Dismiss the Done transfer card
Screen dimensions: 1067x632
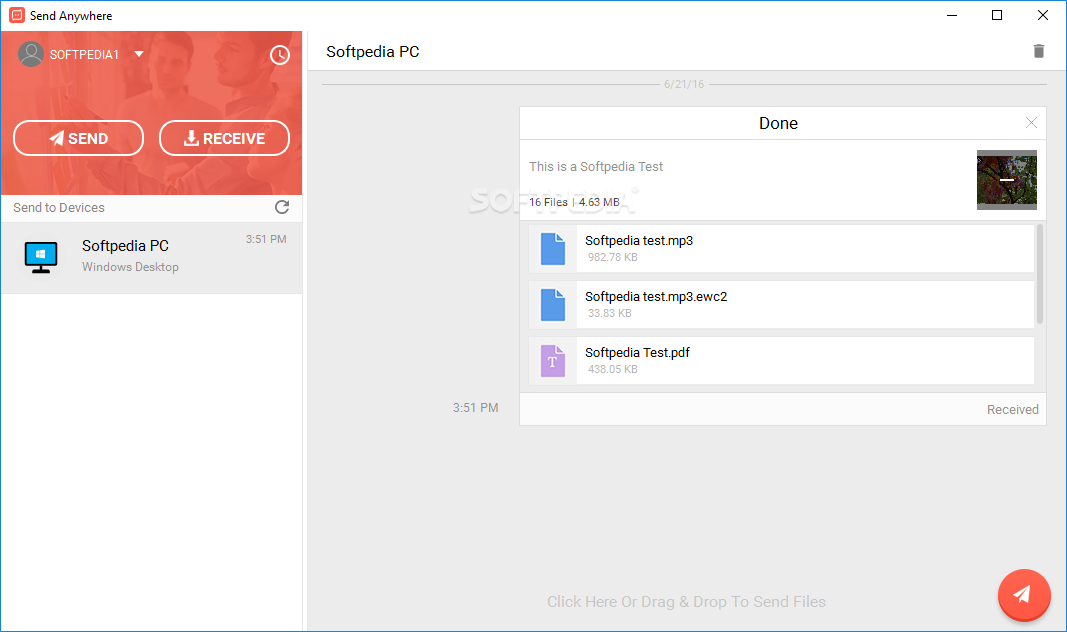click(x=1031, y=122)
